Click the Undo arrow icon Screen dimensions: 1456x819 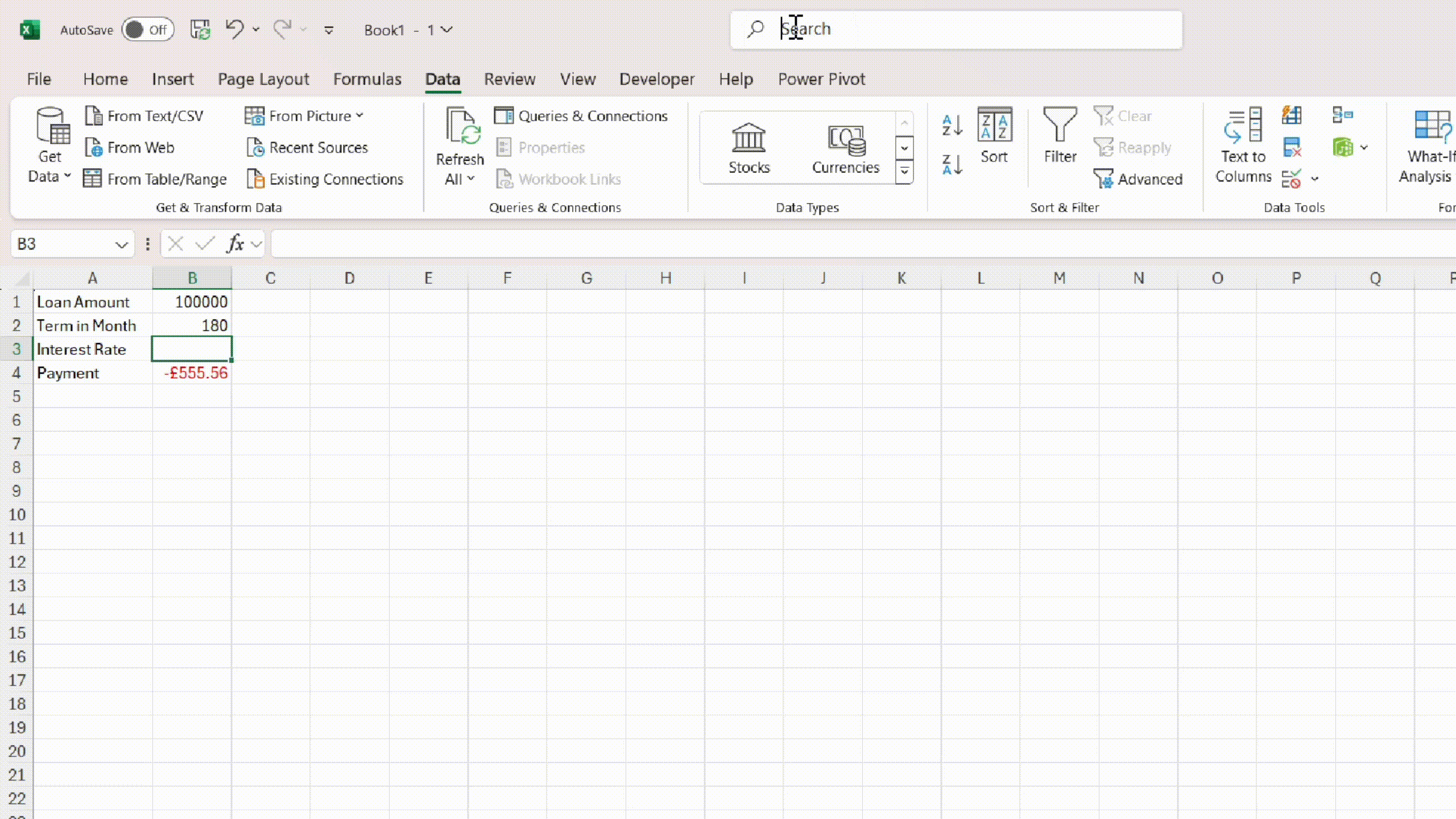(x=234, y=28)
